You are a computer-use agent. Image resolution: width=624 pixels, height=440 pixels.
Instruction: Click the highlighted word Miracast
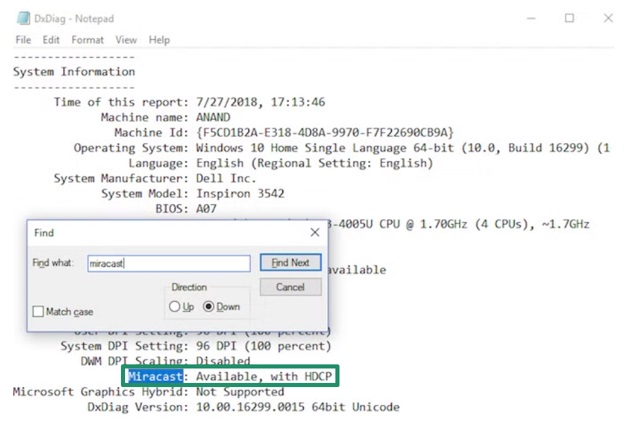[x=155, y=376]
